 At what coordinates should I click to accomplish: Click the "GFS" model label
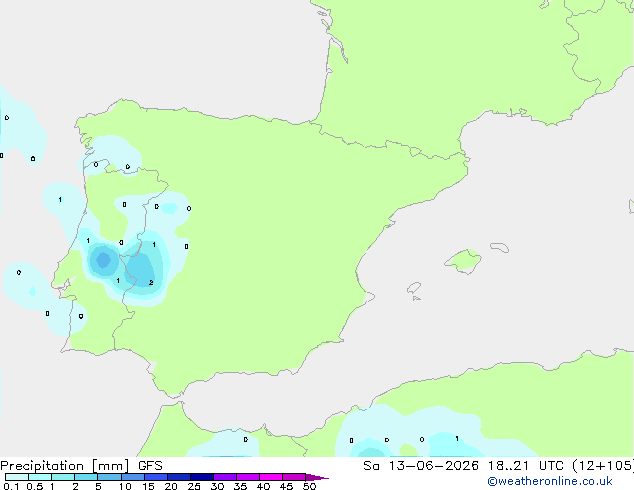coord(150,466)
